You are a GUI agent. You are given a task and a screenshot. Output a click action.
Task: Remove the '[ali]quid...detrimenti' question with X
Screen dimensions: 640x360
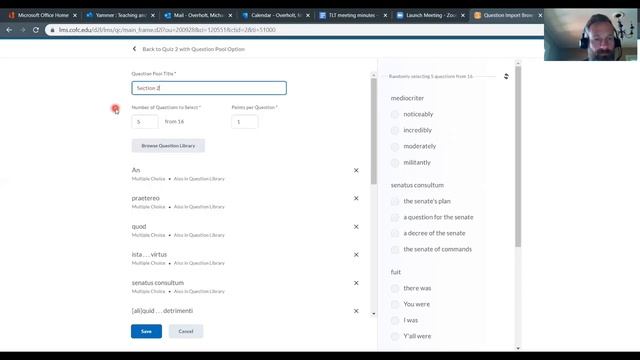click(356, 311)
